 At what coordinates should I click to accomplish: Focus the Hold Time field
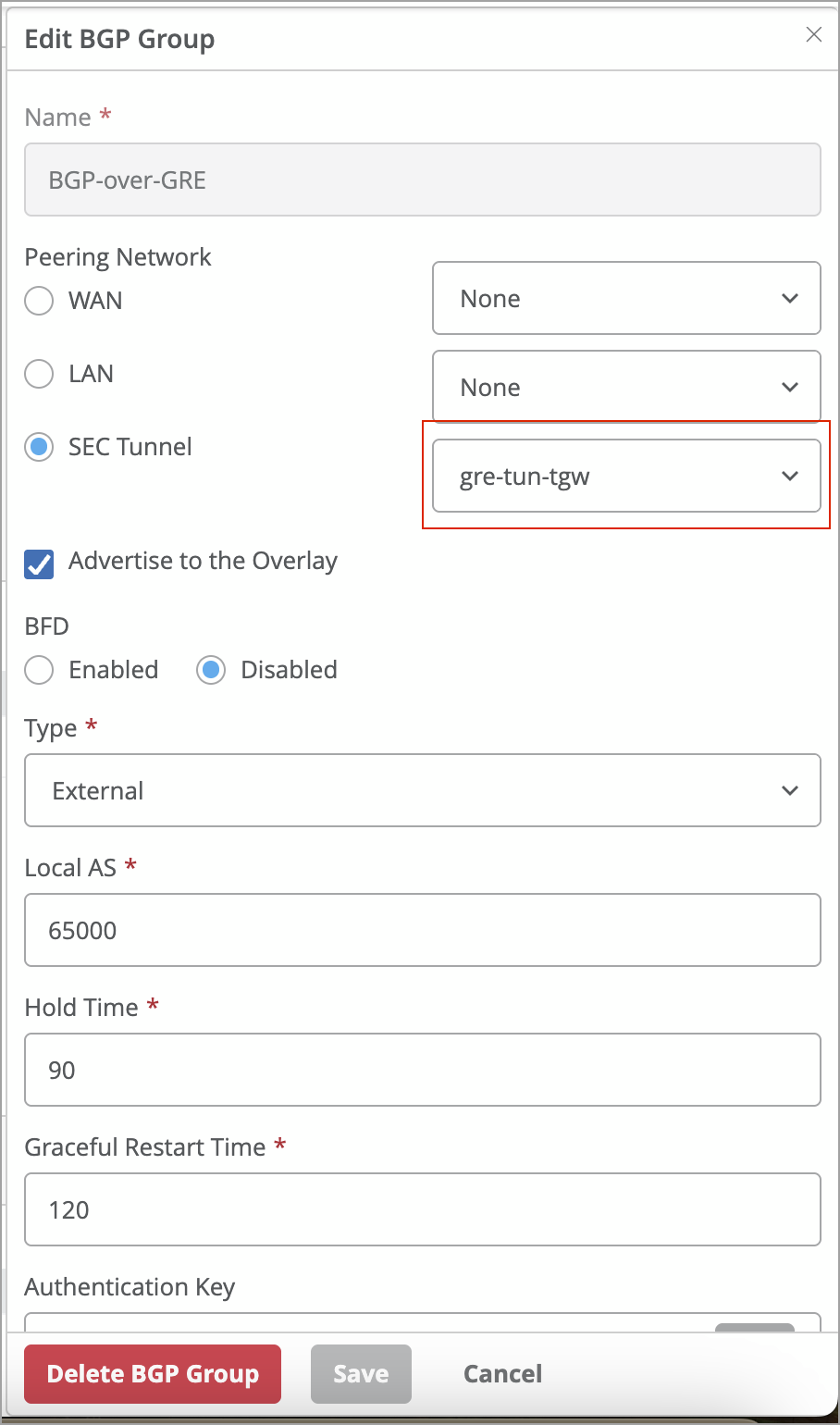point(422,1070)
